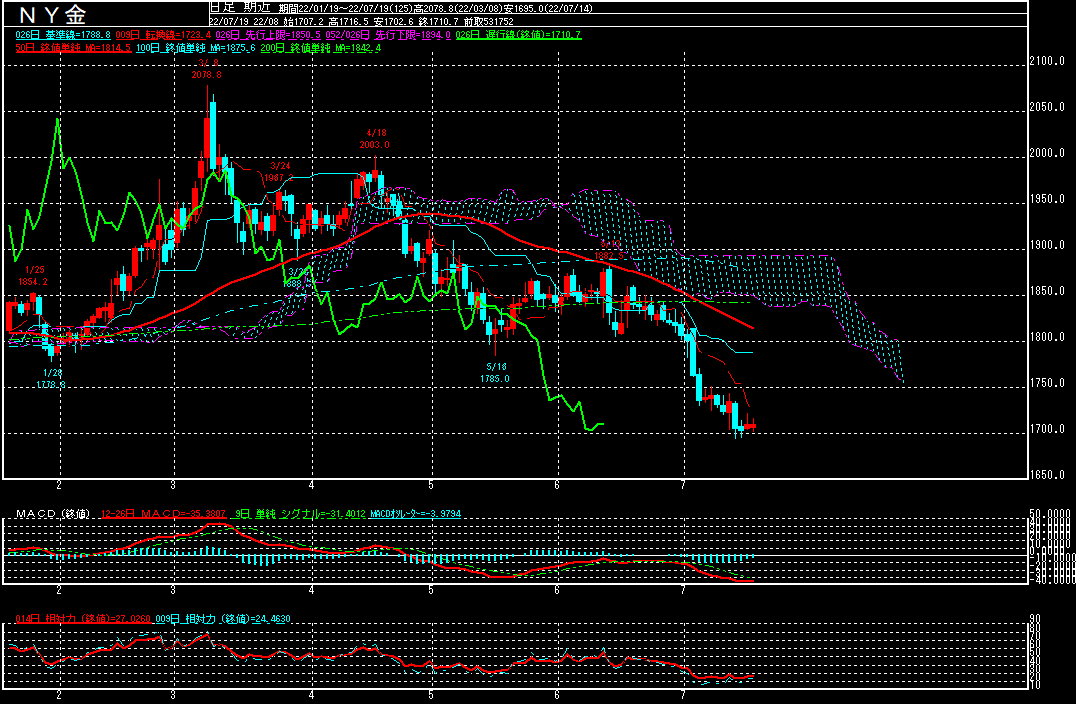
Task: Click month 2 on RSI panel axis
Action: pyautogui.click(x=59, y=695)
